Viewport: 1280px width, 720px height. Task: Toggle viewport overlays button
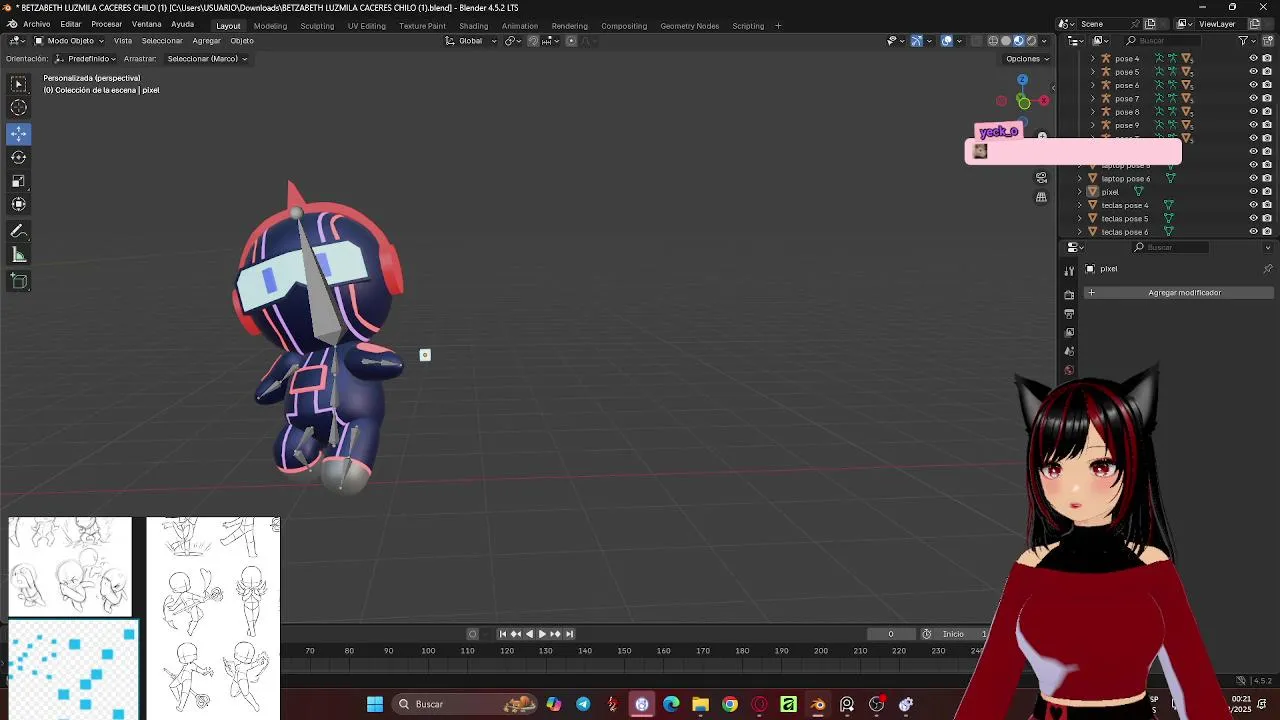(947, 41)
